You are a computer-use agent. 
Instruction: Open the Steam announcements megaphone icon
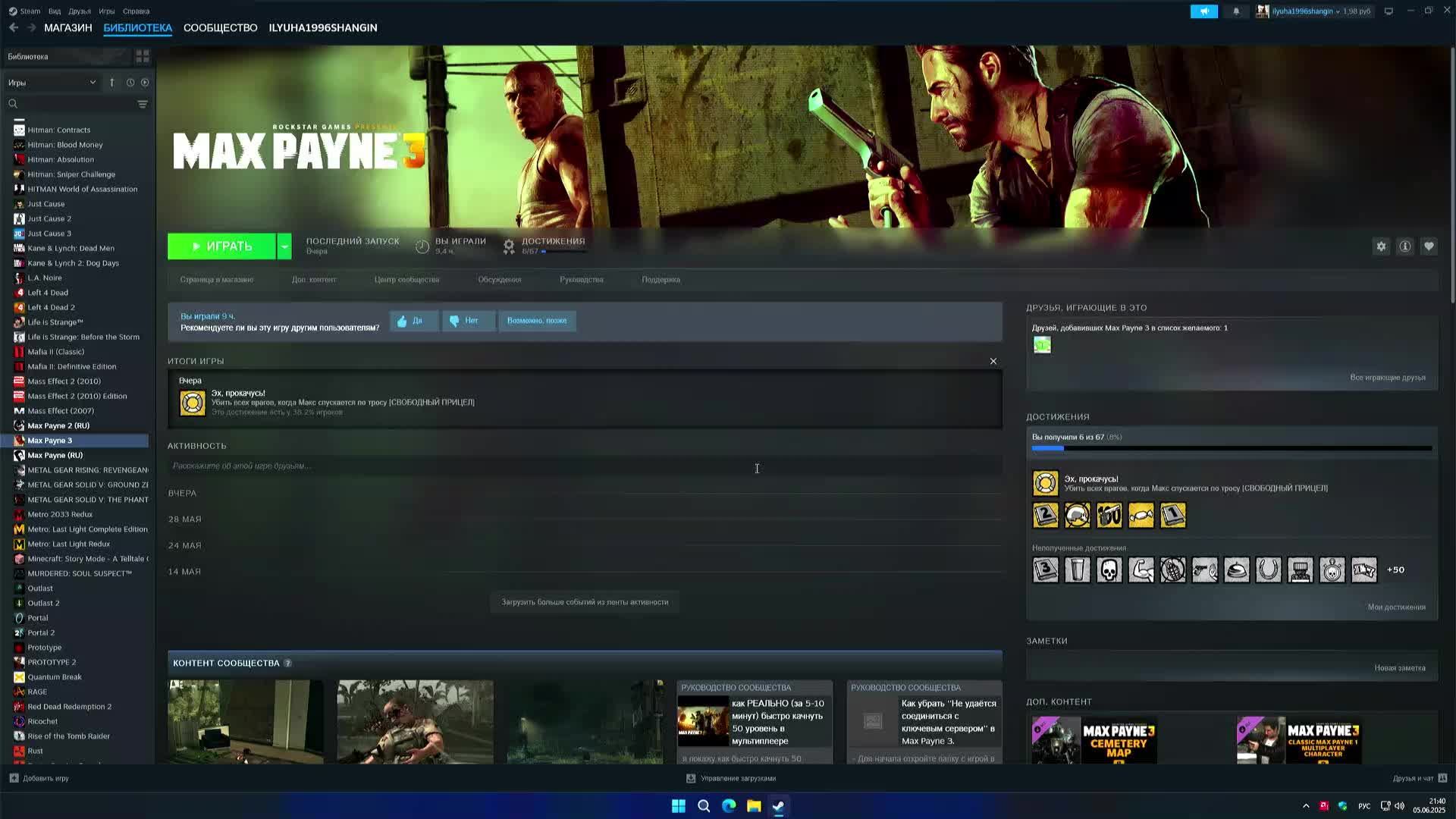pos(1204,11)
